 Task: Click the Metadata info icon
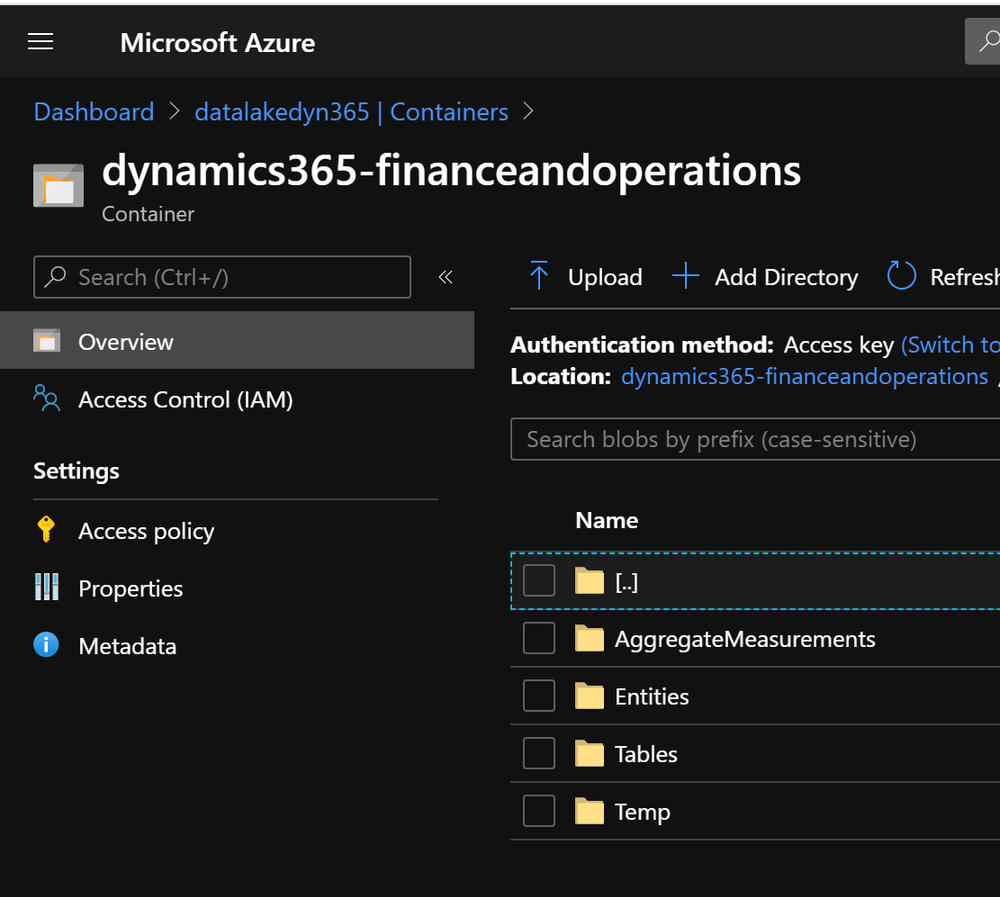46,645
